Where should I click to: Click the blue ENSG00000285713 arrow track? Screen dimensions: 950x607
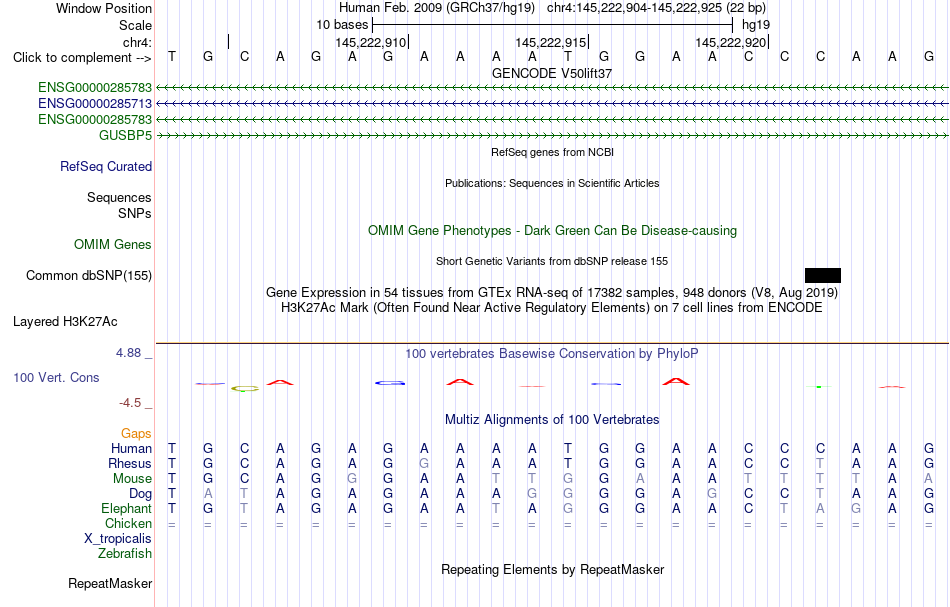552,104
